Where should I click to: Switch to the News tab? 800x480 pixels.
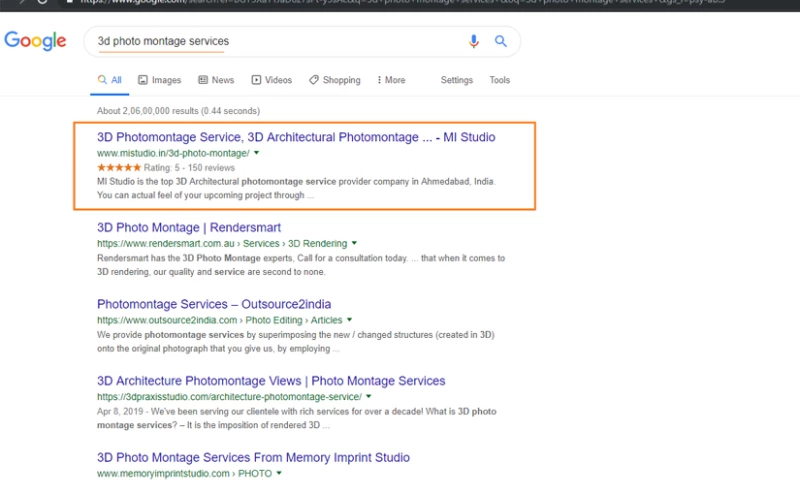(216, 80)
